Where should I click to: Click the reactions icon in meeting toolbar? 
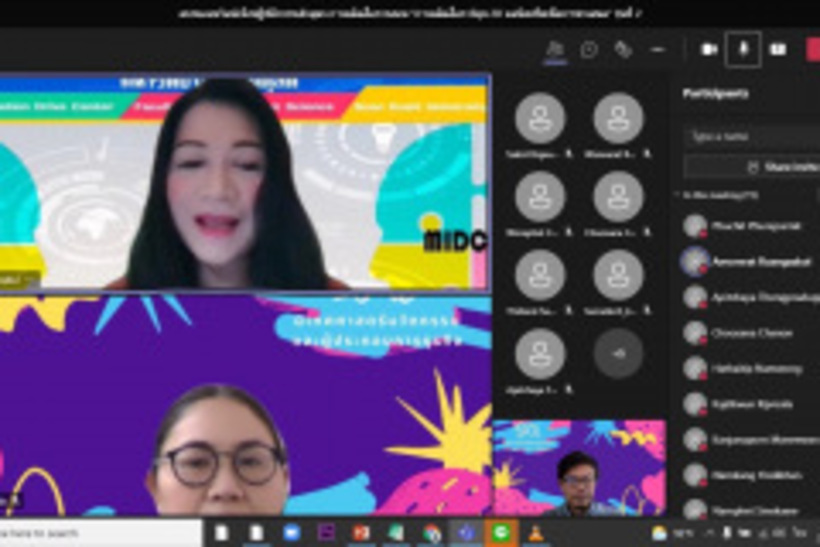point(623,49)
